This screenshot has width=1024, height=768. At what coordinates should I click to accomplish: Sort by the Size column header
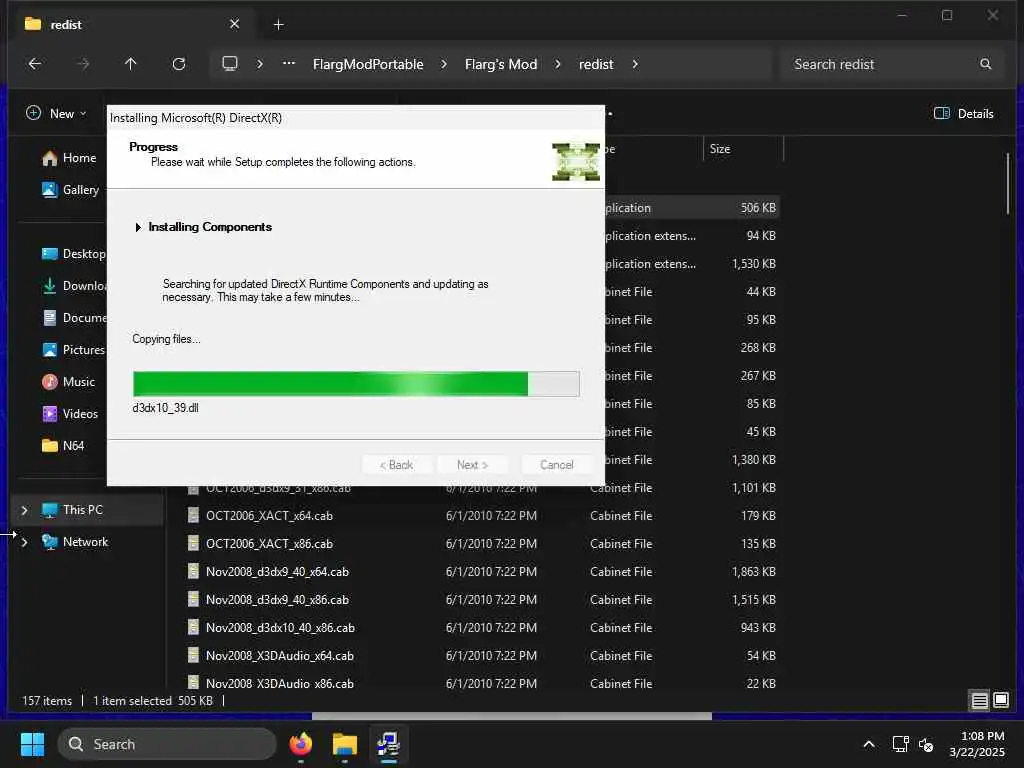click(743, 149)
